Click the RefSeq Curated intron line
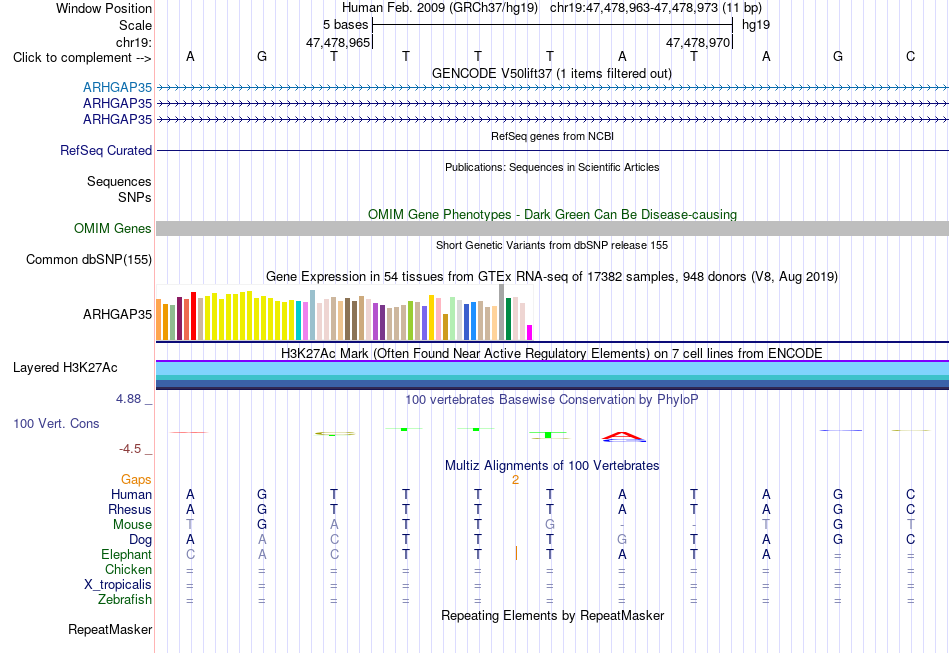 click(x=552, y=150)
